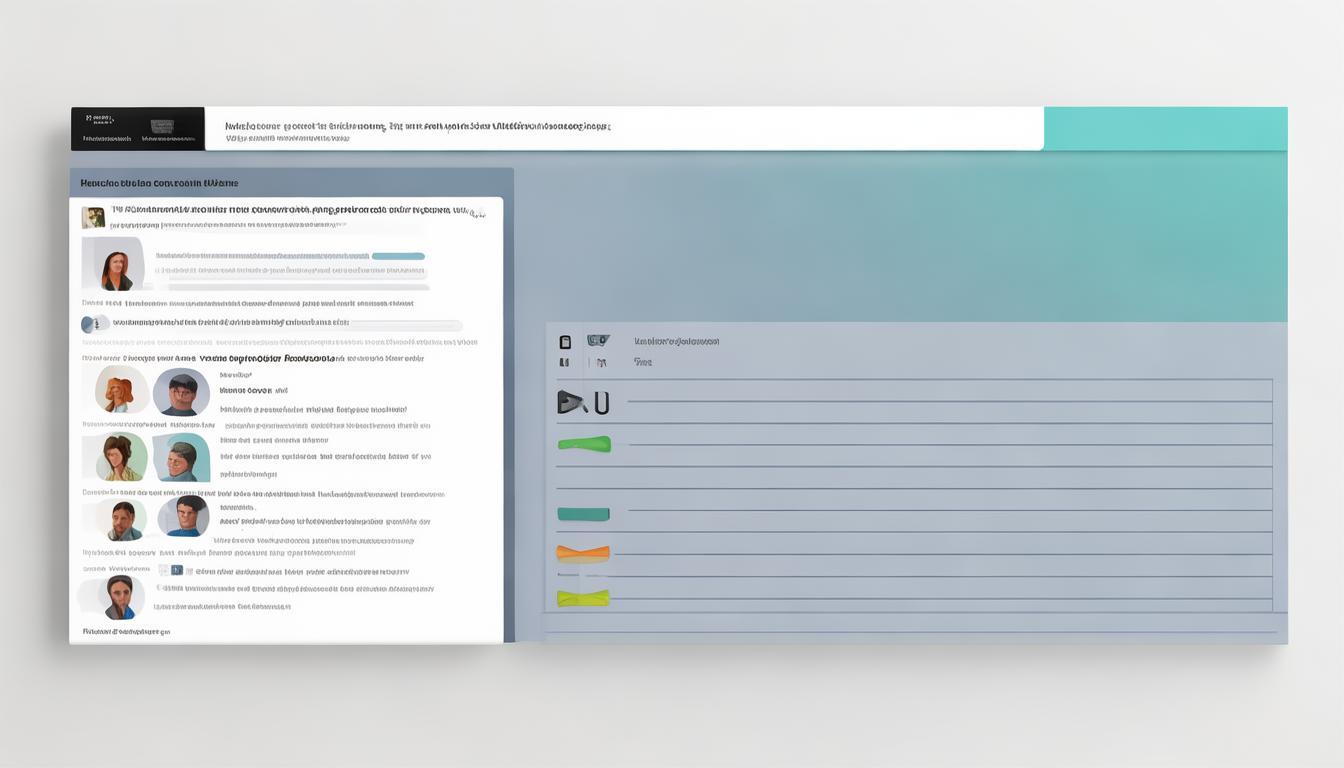
Task: Click the orange-haired person's round avatar
Action: pos(120,389)
